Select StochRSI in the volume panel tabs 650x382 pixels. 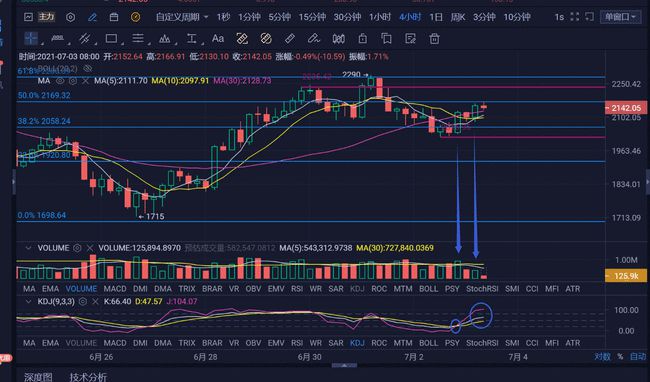click(x=482, y=289)
